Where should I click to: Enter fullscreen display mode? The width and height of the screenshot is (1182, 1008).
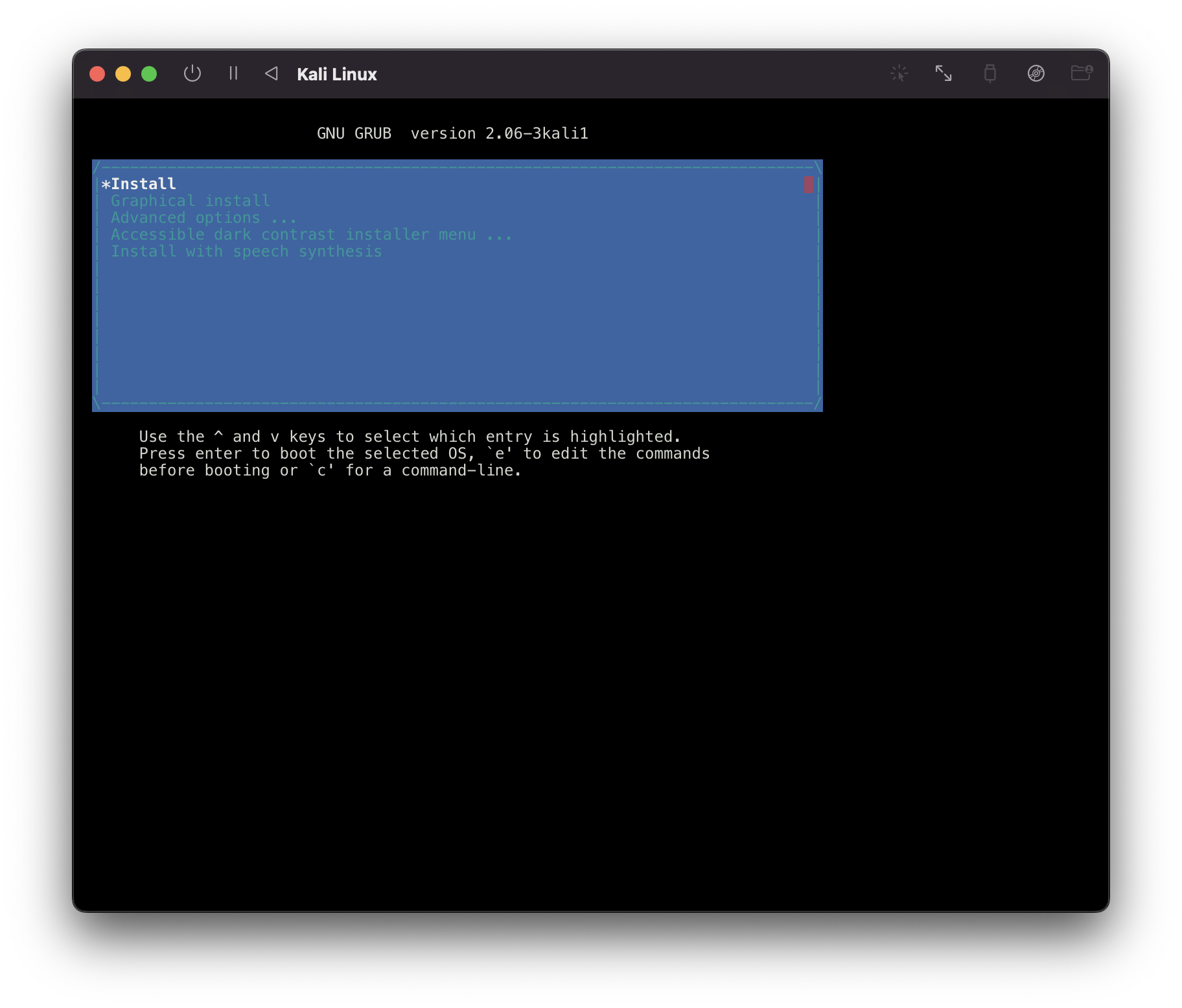coord(944,73)
